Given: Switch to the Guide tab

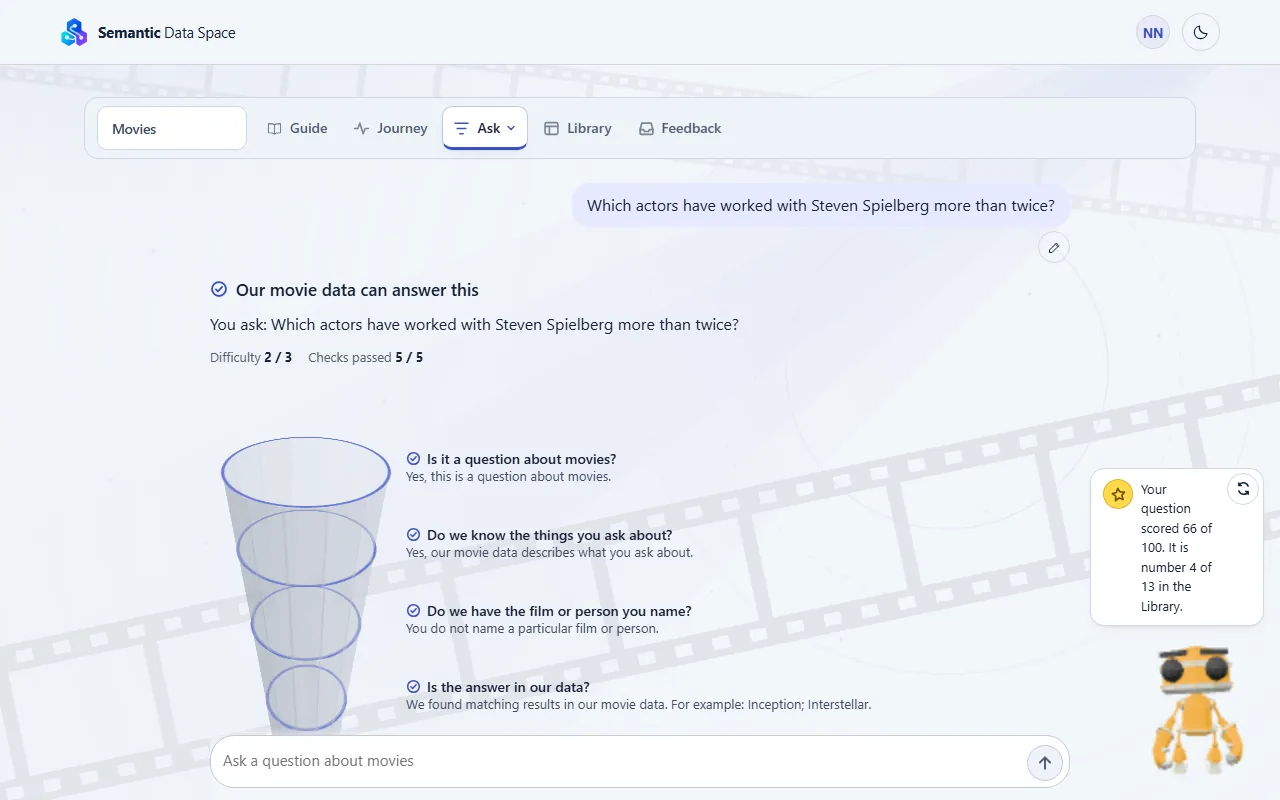Looking at the screenshot, I should tap(298, 128).
